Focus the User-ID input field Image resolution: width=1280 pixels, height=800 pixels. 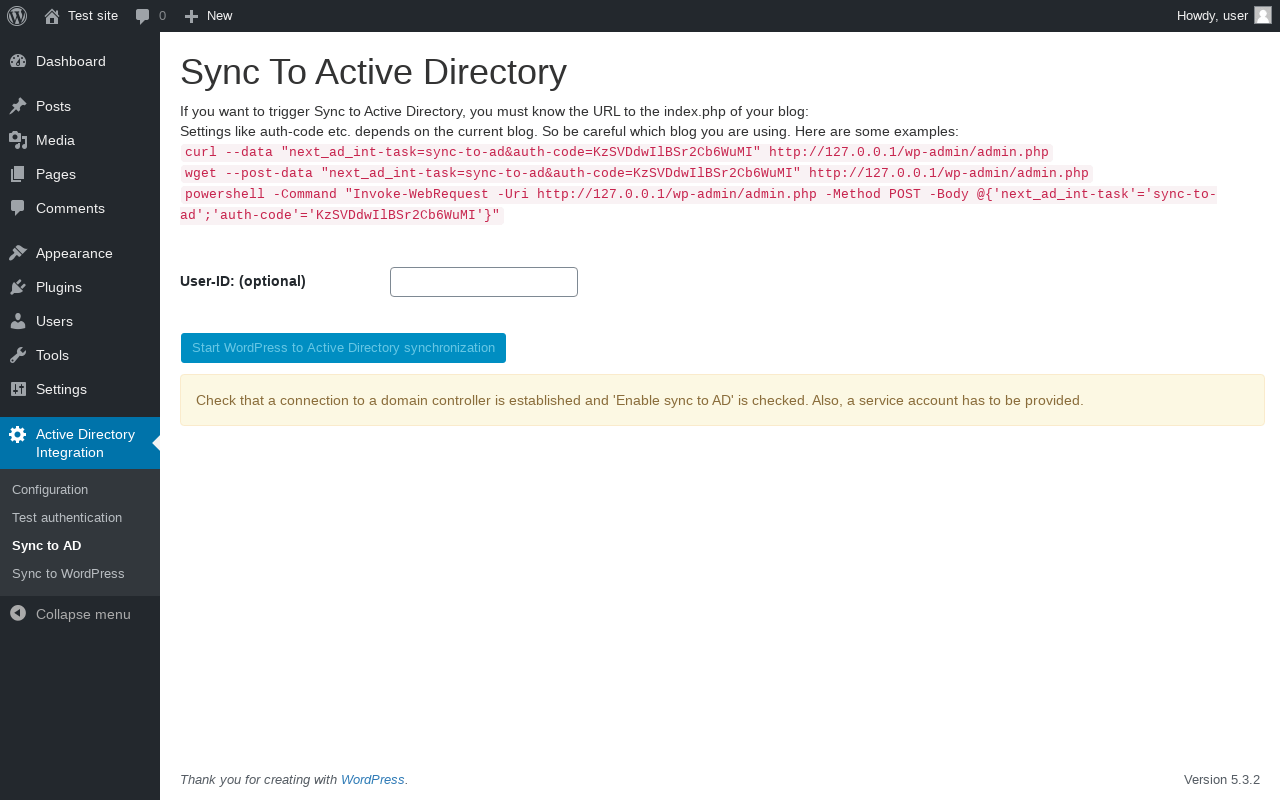tap(484, 282)
